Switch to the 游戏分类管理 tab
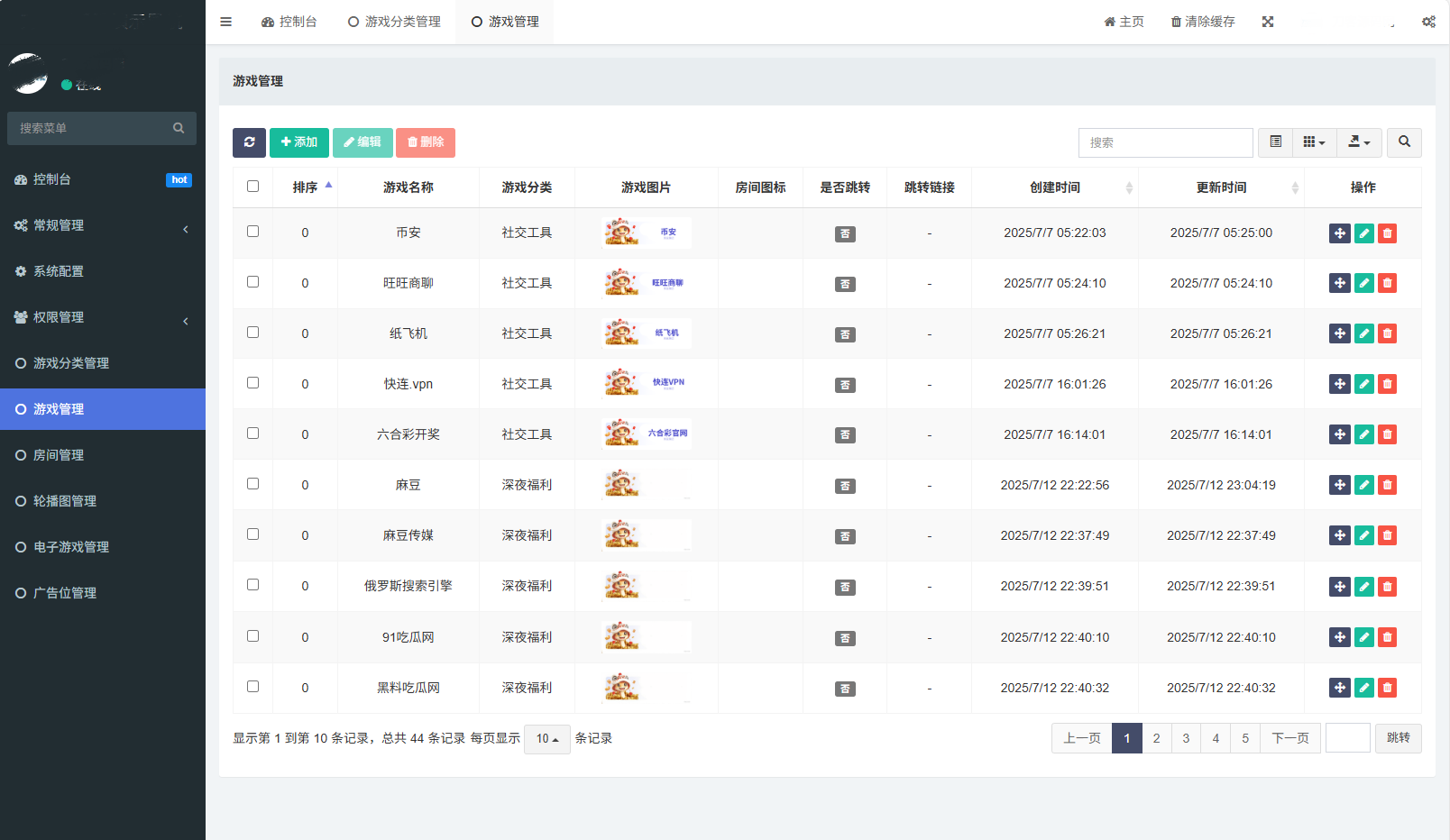The height and width of the screenshot is (840, 1450). point(394,22)
